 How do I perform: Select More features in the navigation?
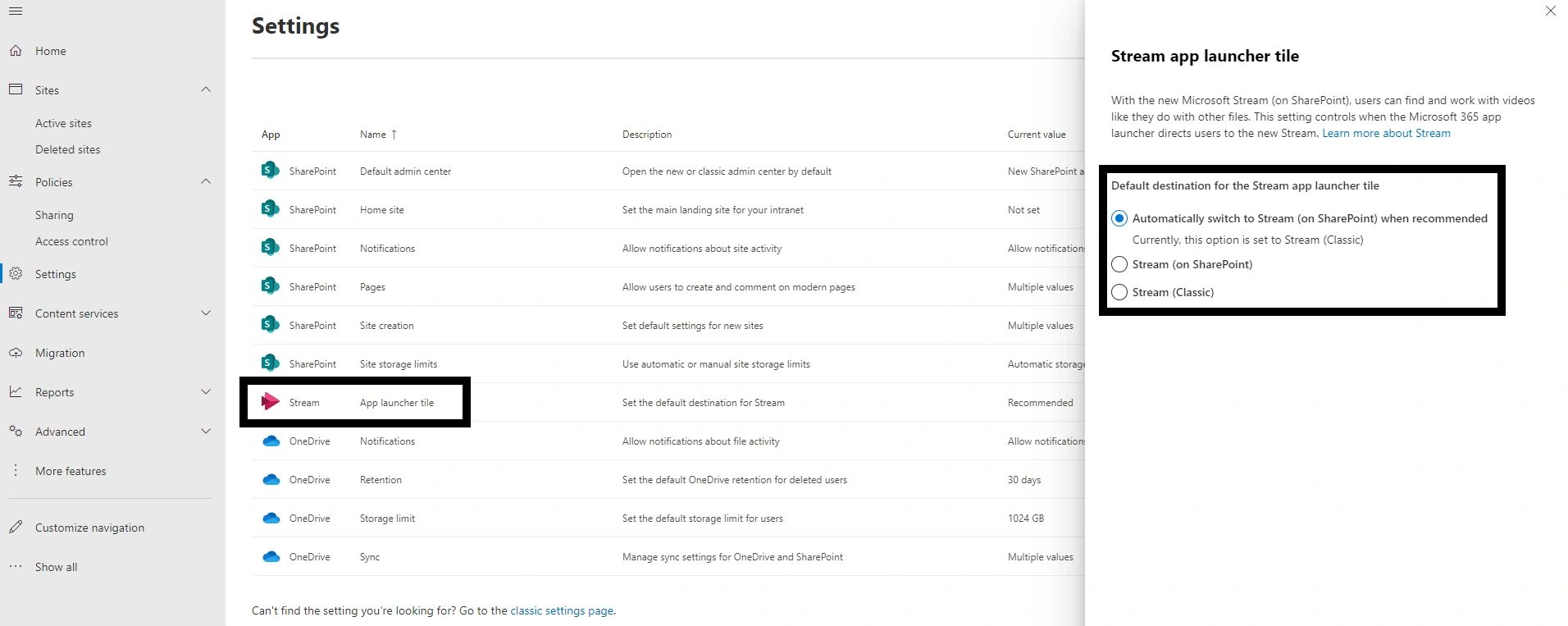point(71,470)
